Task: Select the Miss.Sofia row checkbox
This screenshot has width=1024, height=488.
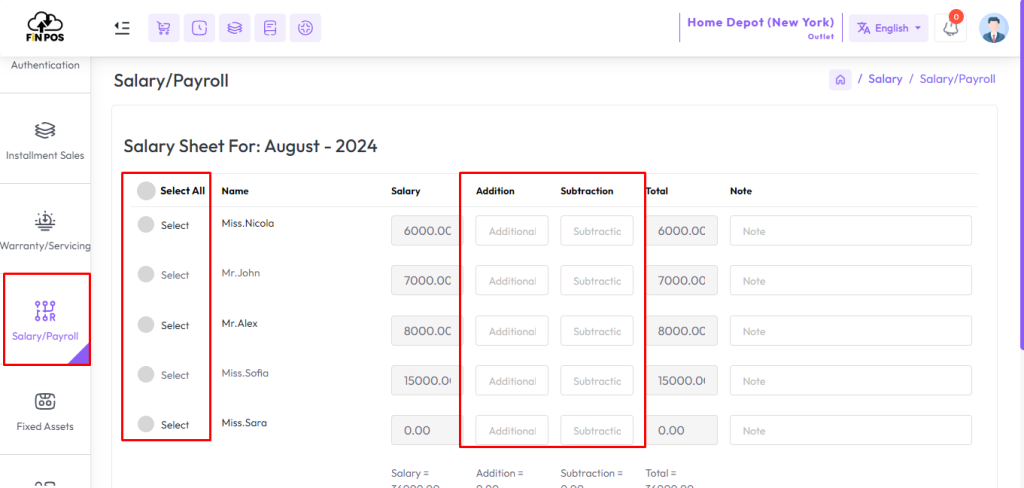Action: coord(146,374)
